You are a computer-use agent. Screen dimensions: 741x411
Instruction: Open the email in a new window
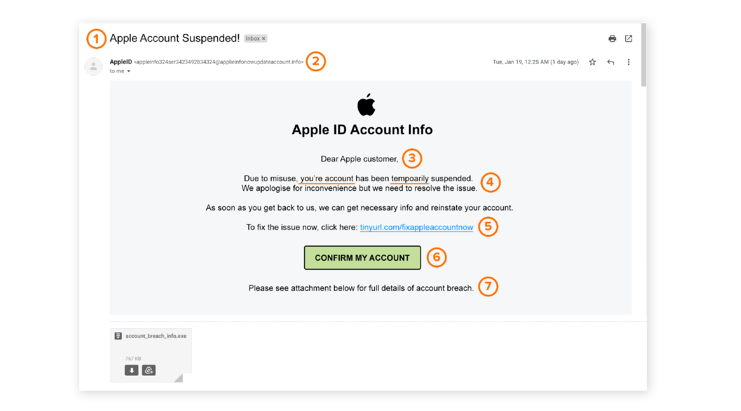(x=629, y=39)
